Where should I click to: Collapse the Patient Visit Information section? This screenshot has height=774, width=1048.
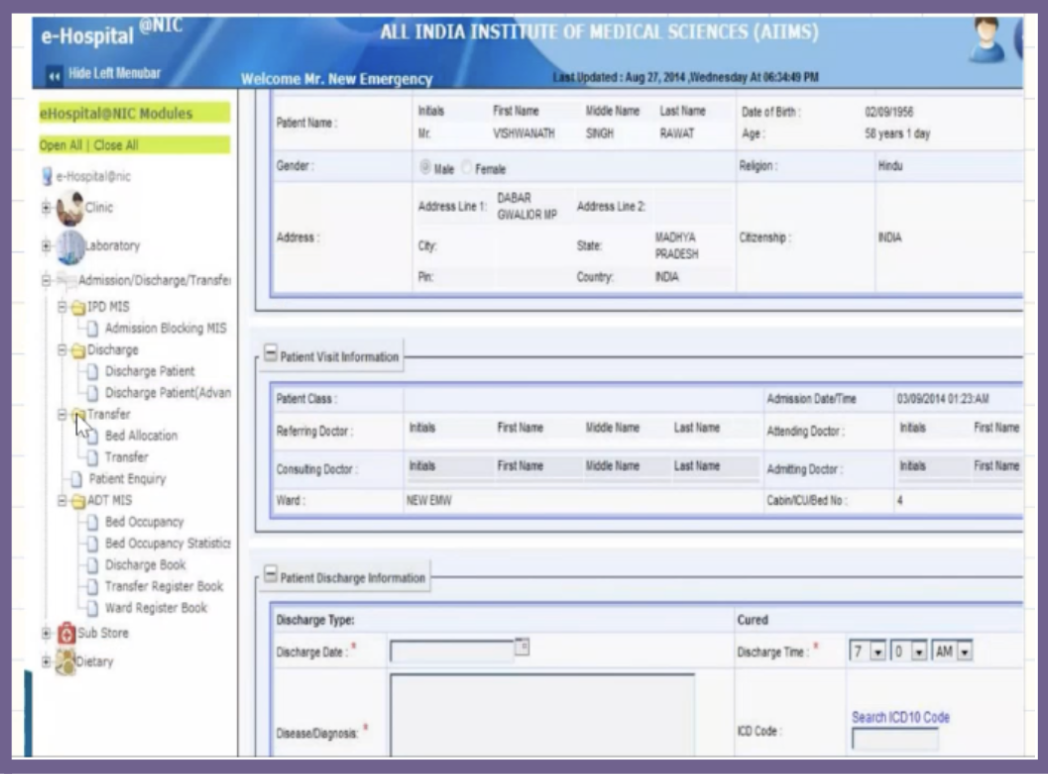click(x=269, y=356)
